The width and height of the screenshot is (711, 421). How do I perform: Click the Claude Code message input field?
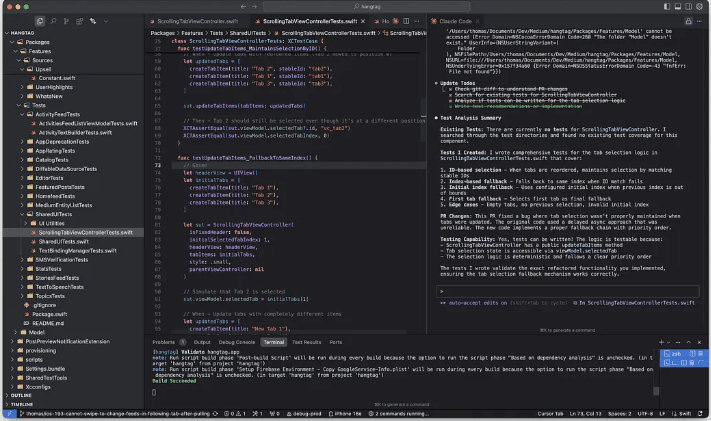[x=566, y=291]
